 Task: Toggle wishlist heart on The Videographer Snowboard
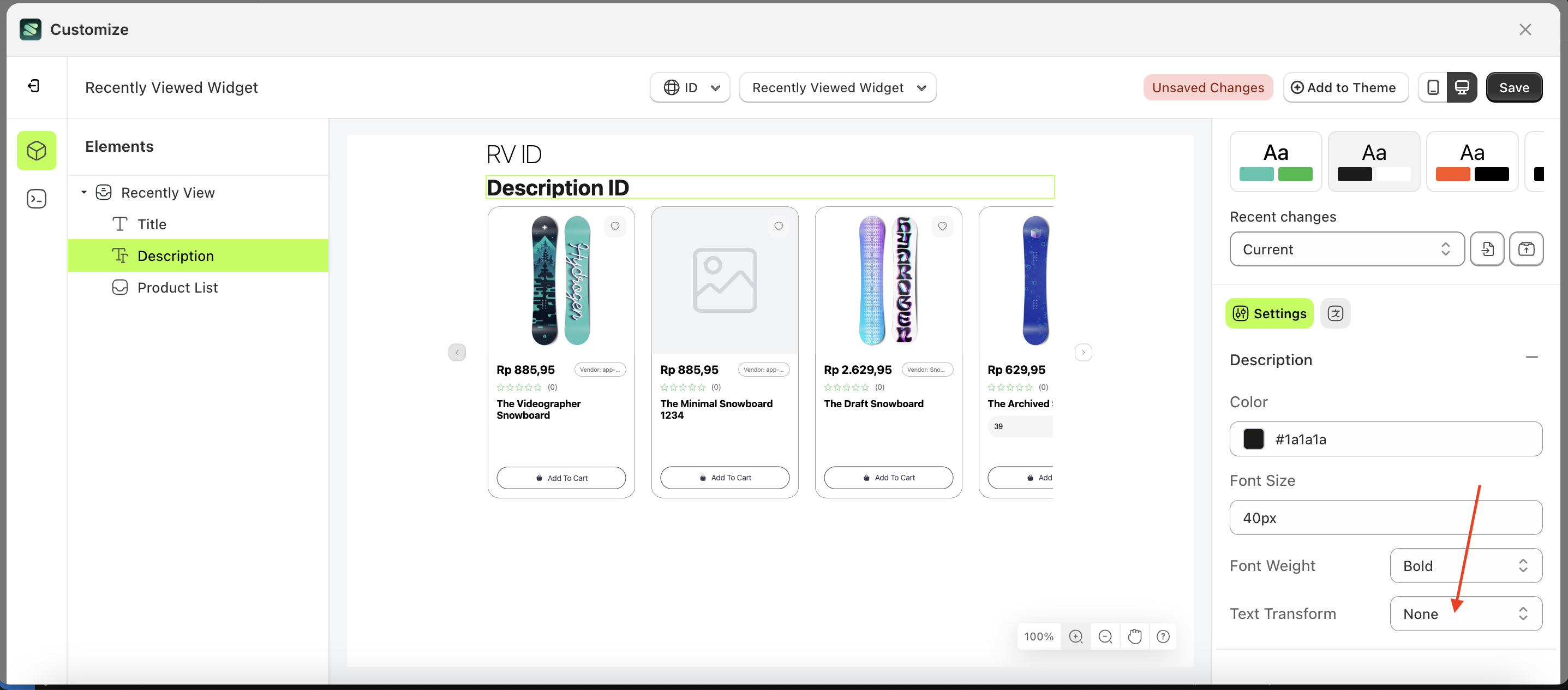[615, 226]
